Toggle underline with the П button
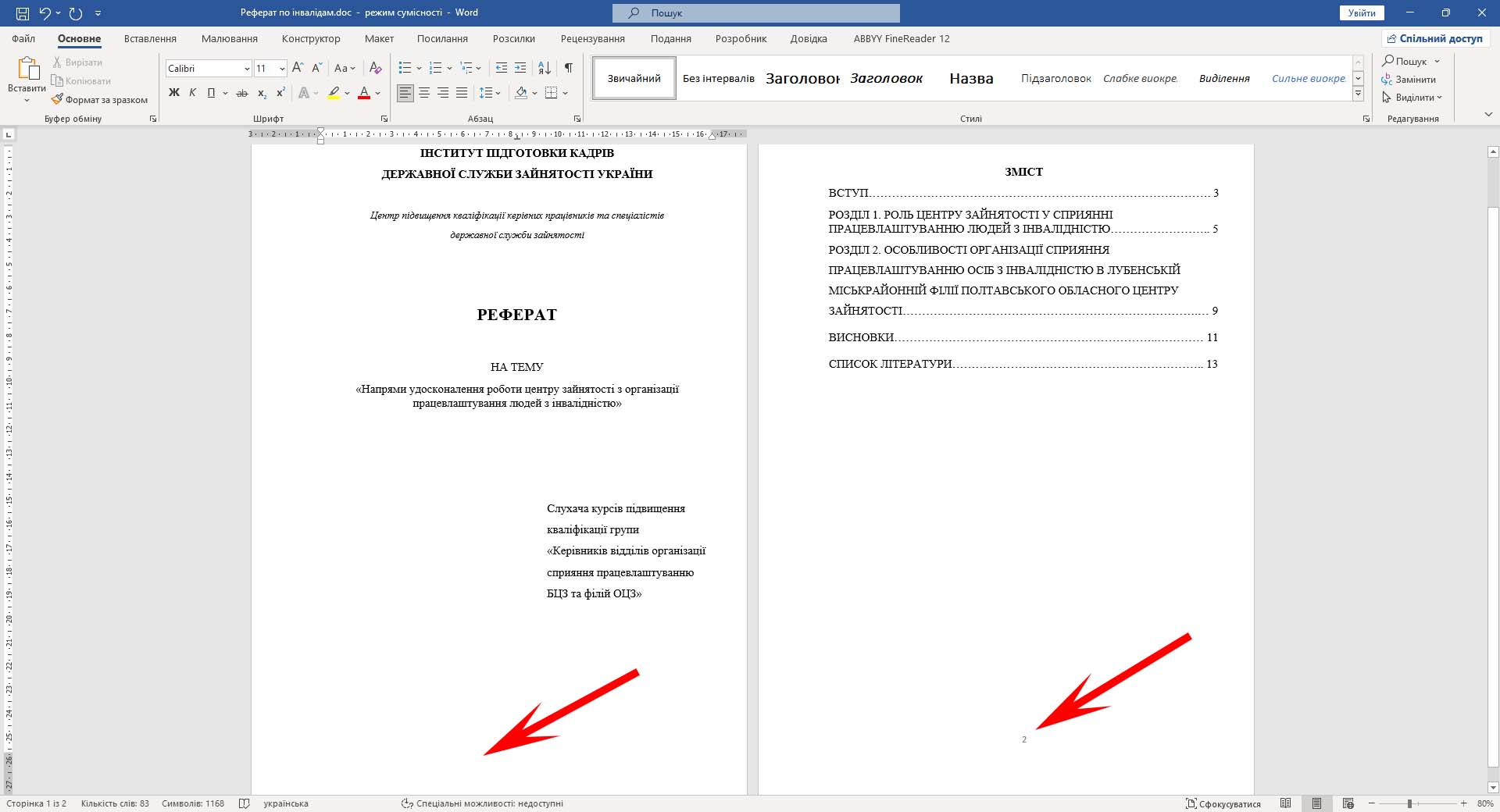 click(x=211, y=93)
